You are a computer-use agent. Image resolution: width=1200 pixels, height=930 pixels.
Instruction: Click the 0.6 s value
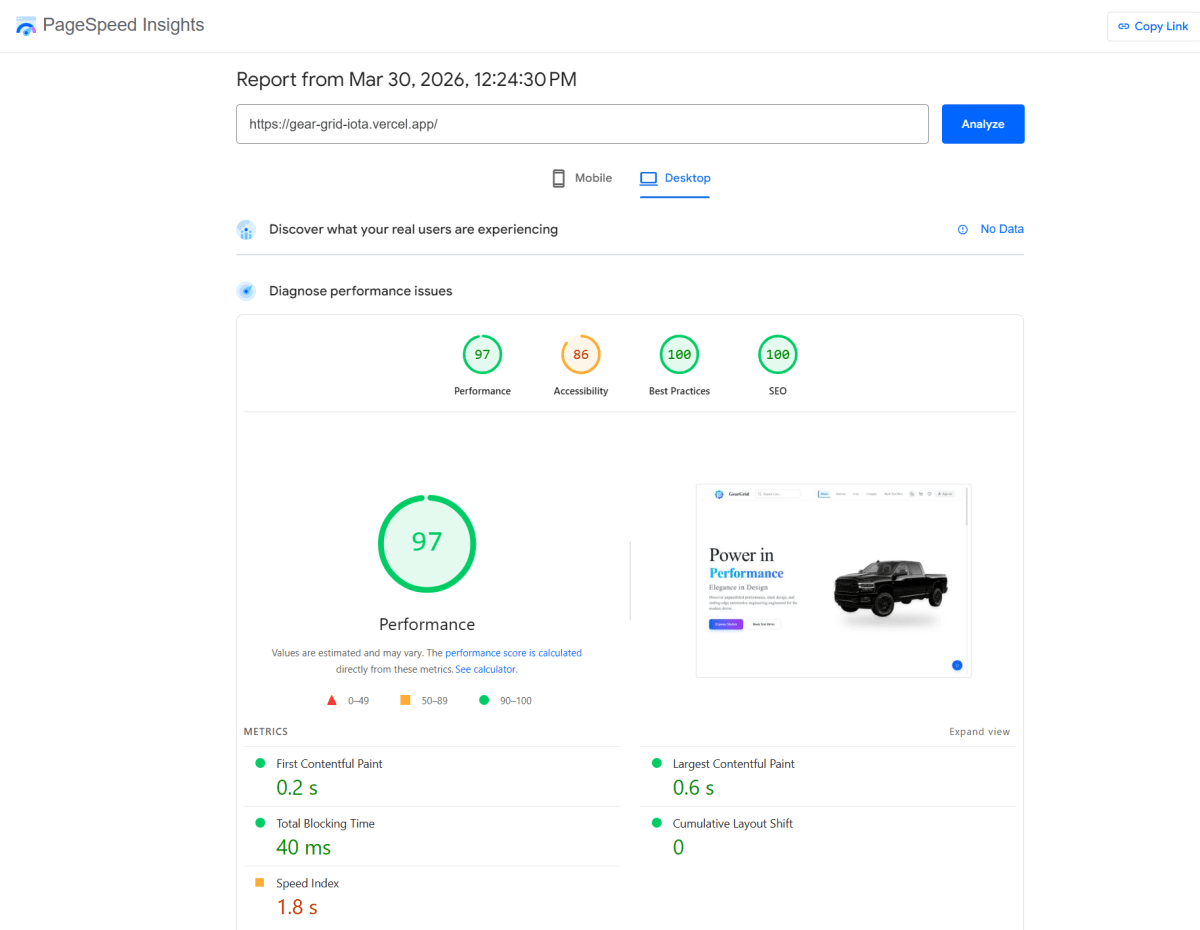[693, 788]
